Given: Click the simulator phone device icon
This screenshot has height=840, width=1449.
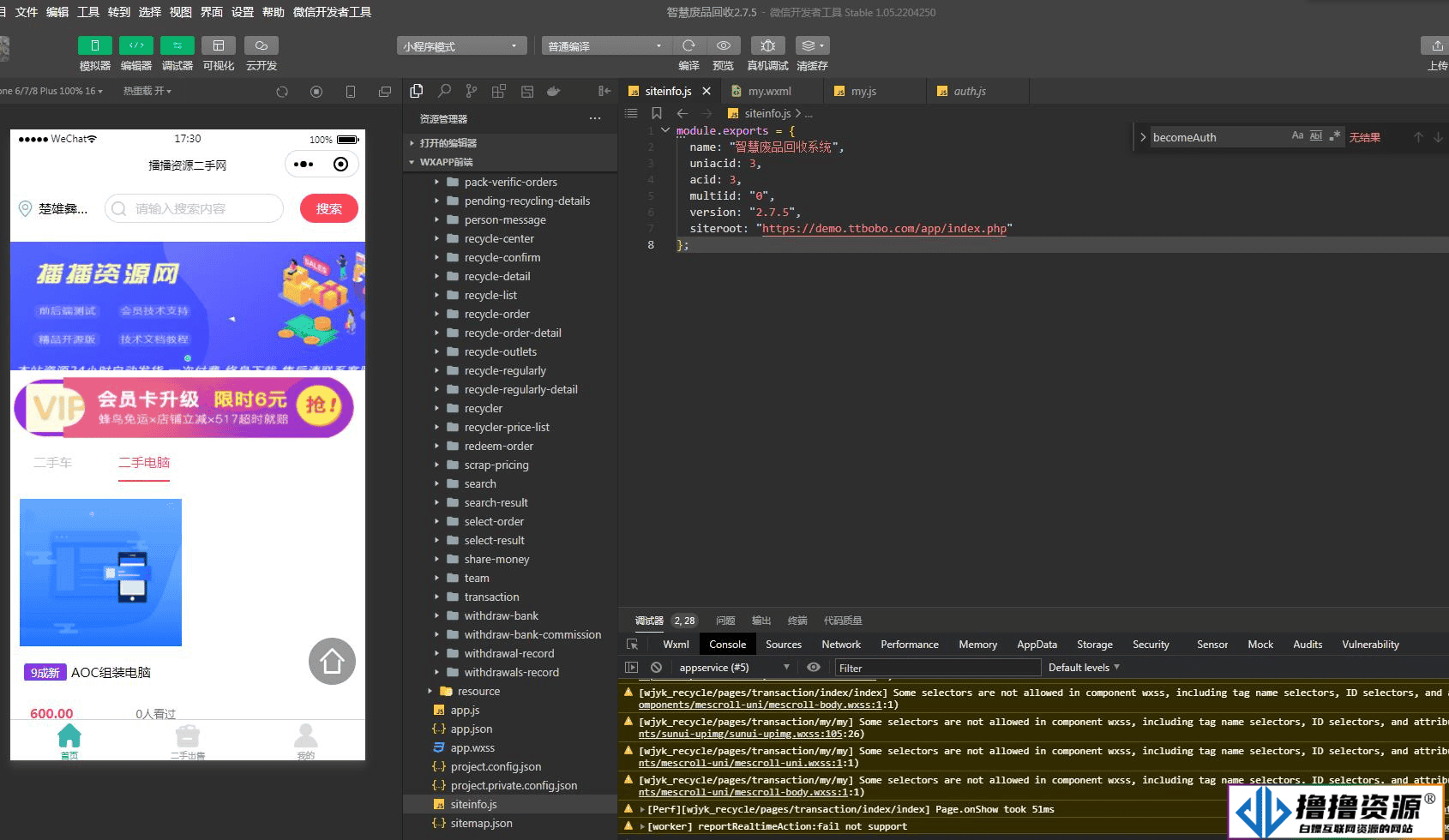Looking at the screenshot, I should click(351, 92).
